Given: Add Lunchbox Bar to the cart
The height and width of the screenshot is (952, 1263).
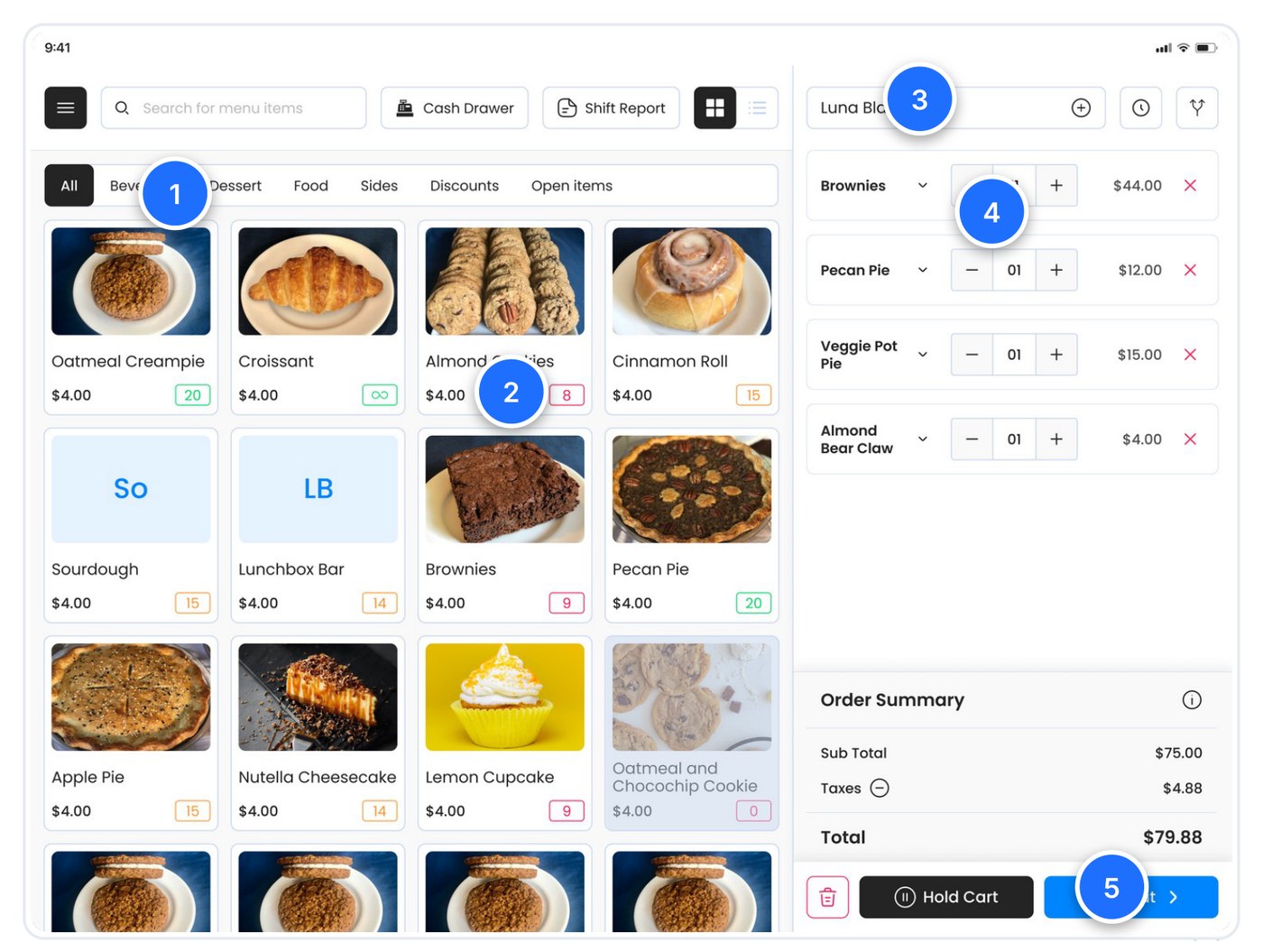Looking at the screenshot, I should pos(318,525).
